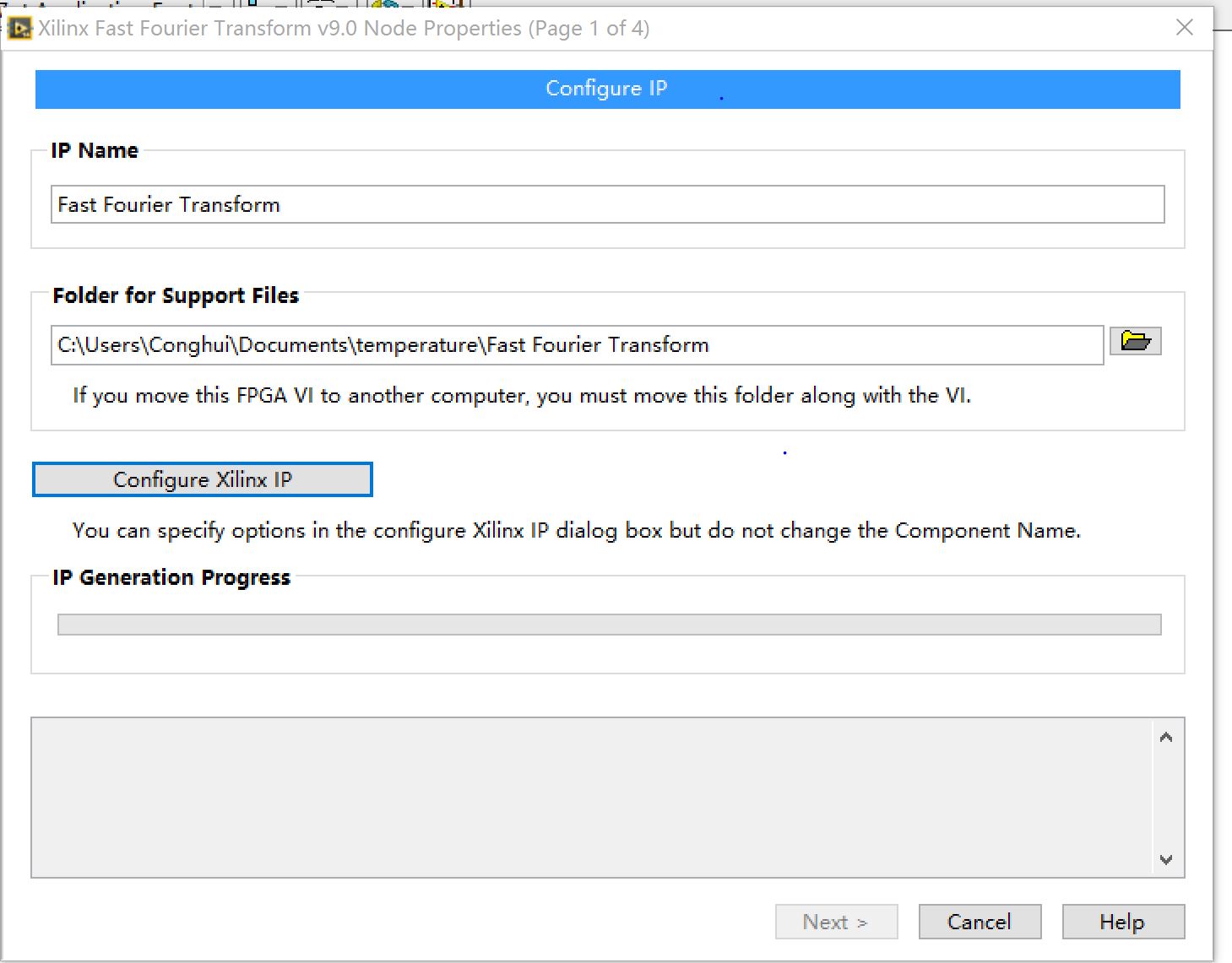This screenshot has height=963, width=1232.
Task: Click the log box scroll up arrow
Action: (x=1166, y=737)
